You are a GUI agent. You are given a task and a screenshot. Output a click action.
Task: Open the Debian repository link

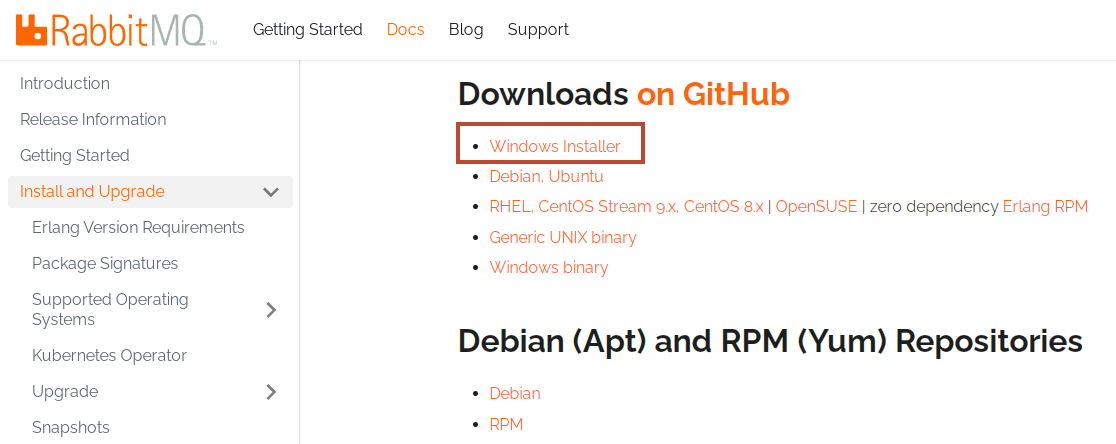point(515,393)
